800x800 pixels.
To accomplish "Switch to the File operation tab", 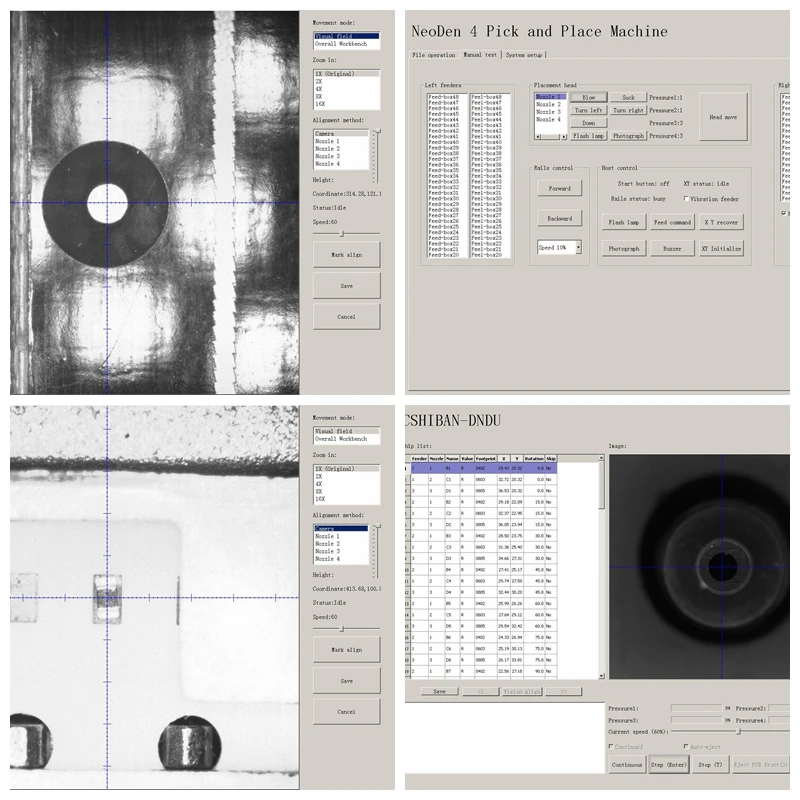I will [434, 55].
